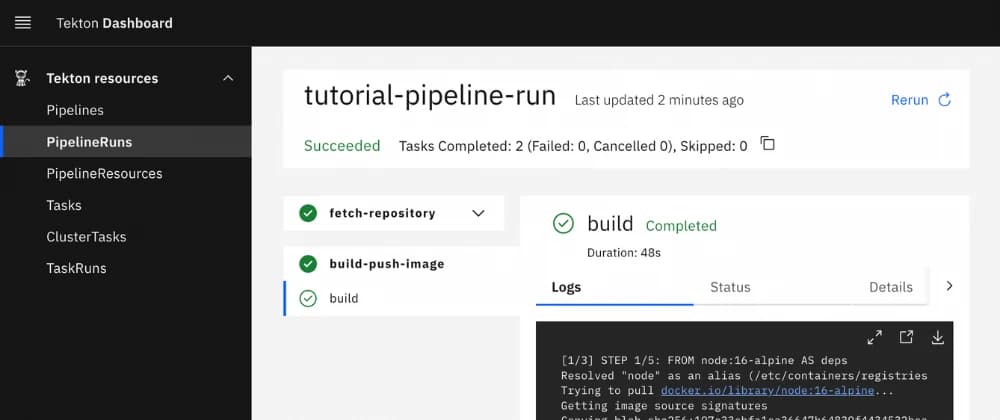
Task: Maximize the log viewer to fullscreen
Action: [x=874, y=337]
